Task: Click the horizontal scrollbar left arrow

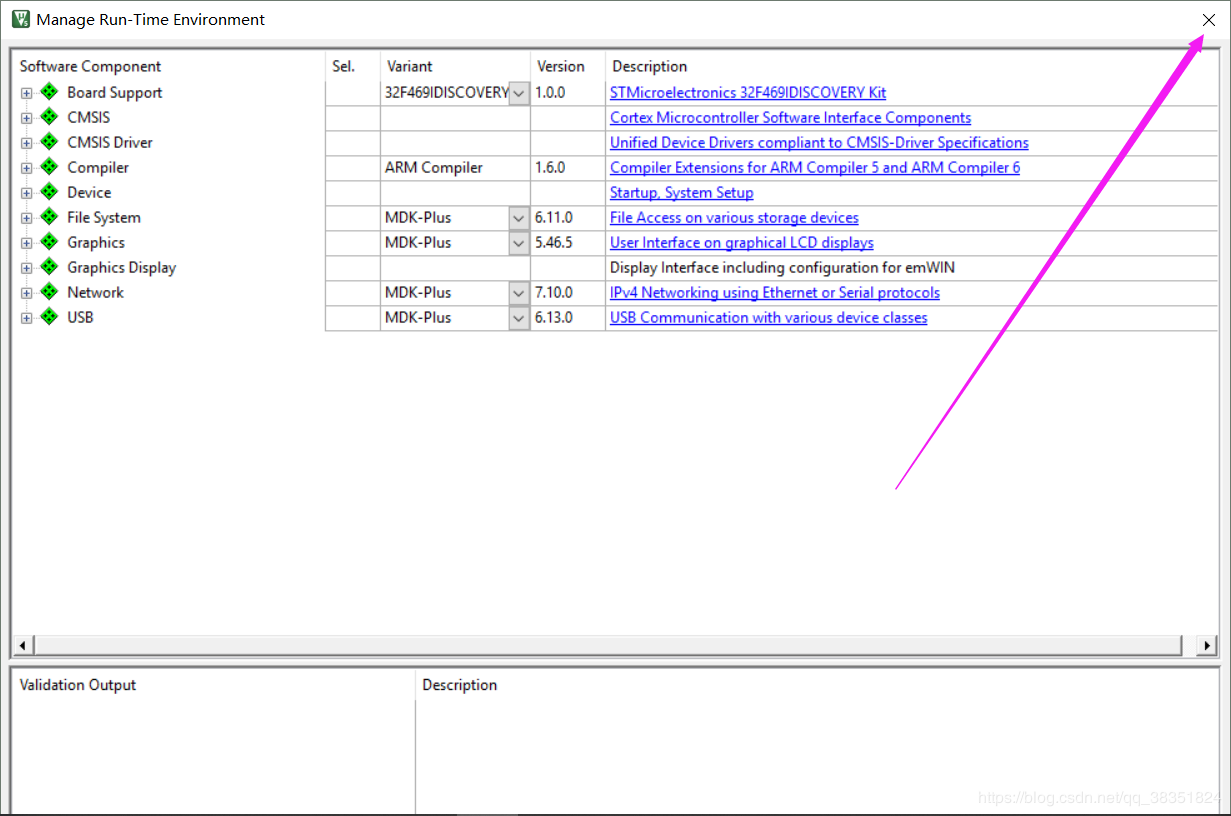Action: (x=23, y=646)
